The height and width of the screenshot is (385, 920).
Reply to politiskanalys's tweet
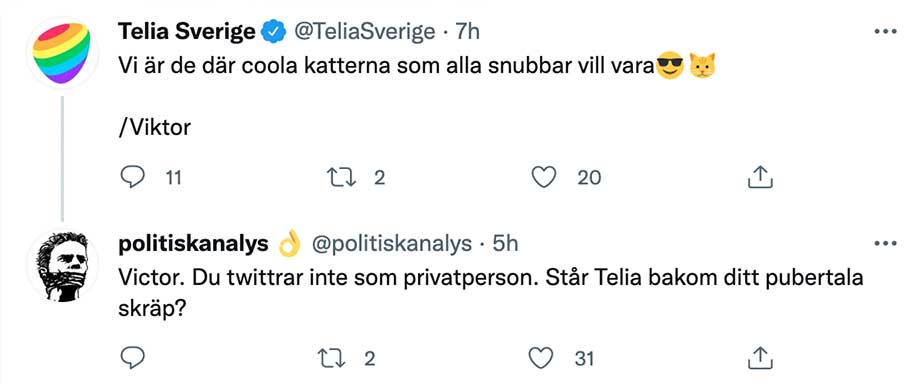[133, 357]
